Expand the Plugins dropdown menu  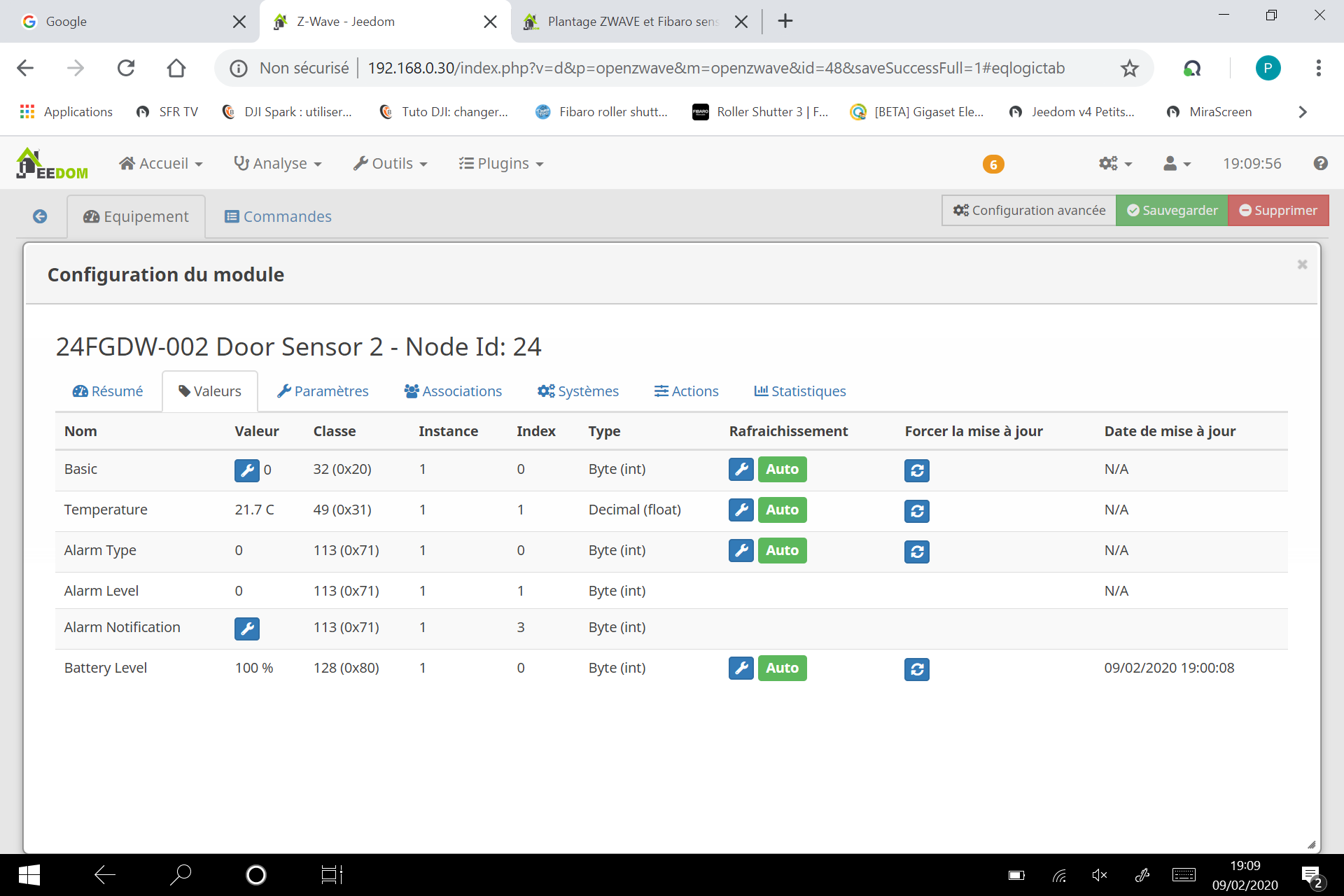pos(501,163)
